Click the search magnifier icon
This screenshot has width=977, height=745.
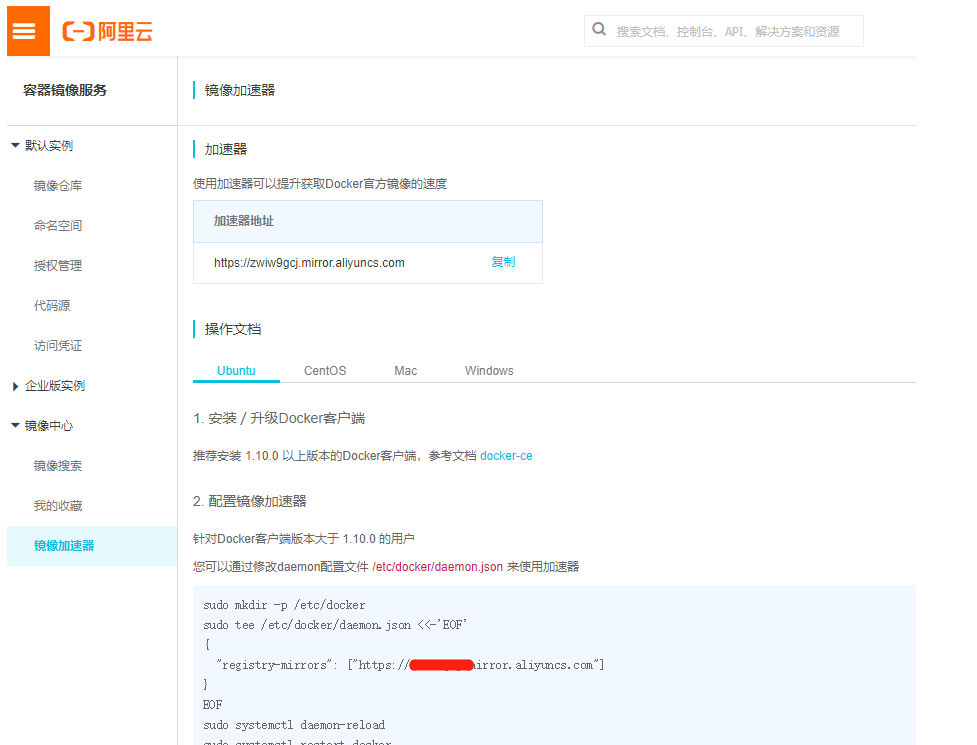(x=599, y=29)
